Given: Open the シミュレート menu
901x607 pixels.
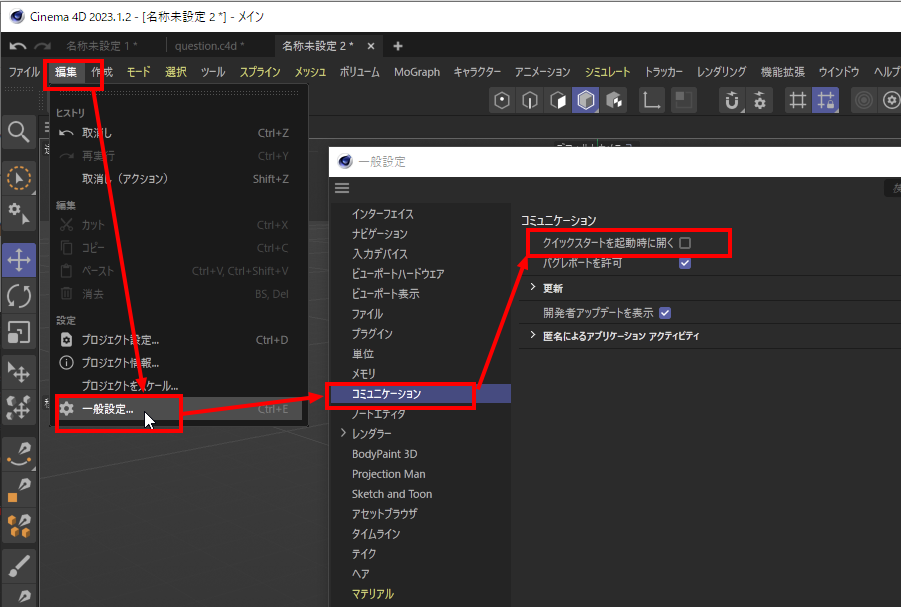Looking at the screenshot, I should pyautogui.click(x=607, y=72).
